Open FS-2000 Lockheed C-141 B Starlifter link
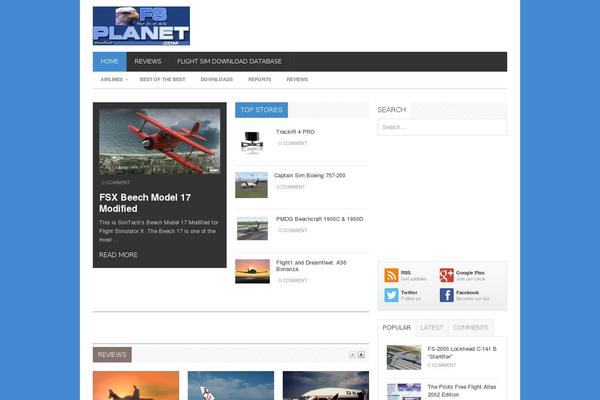The width and height of the screenshot is (600, 400). click(462, 353)
